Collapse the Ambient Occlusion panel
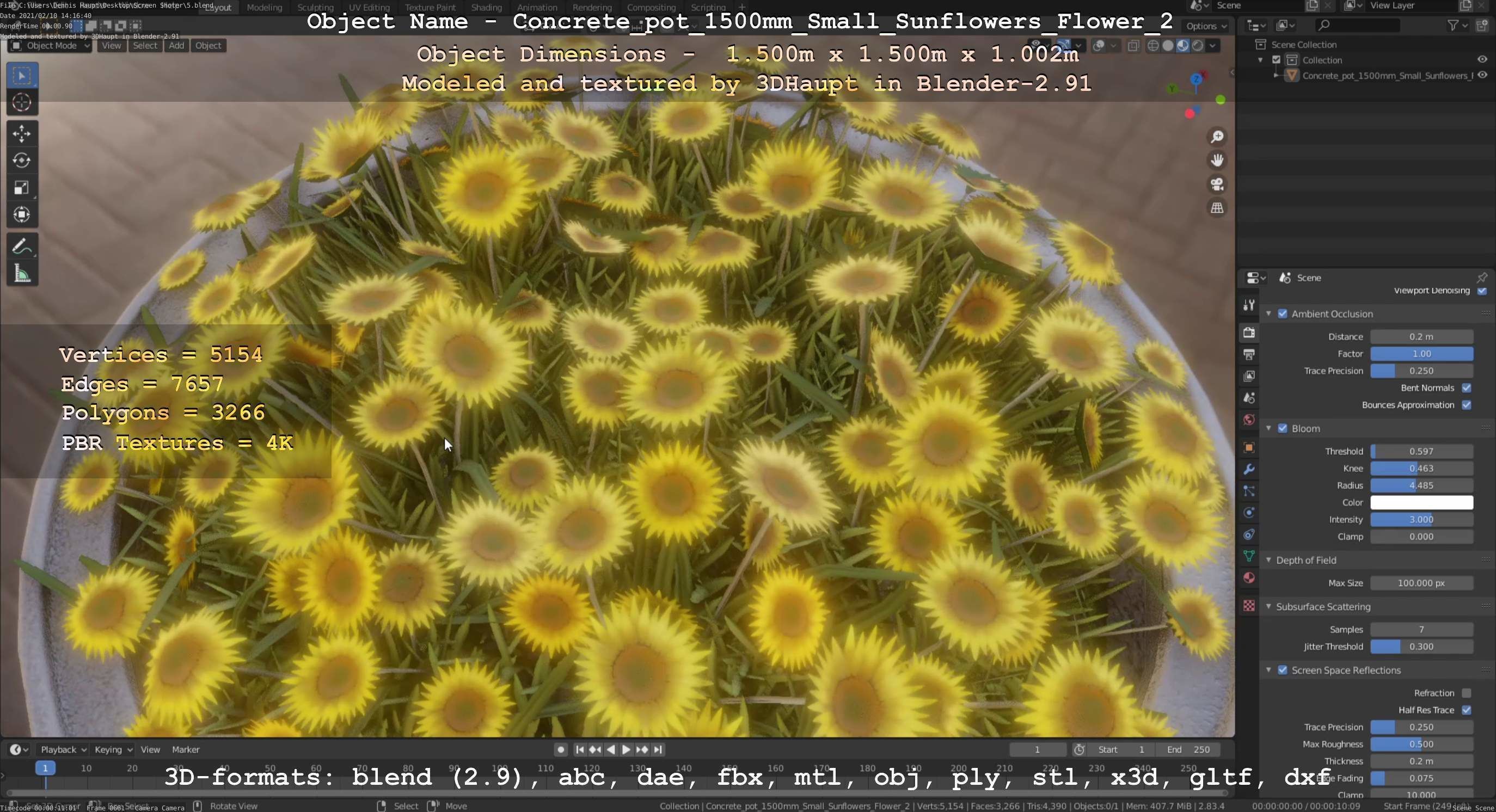The width and height of the screenshot is (1496, 812). [1268, 313]
